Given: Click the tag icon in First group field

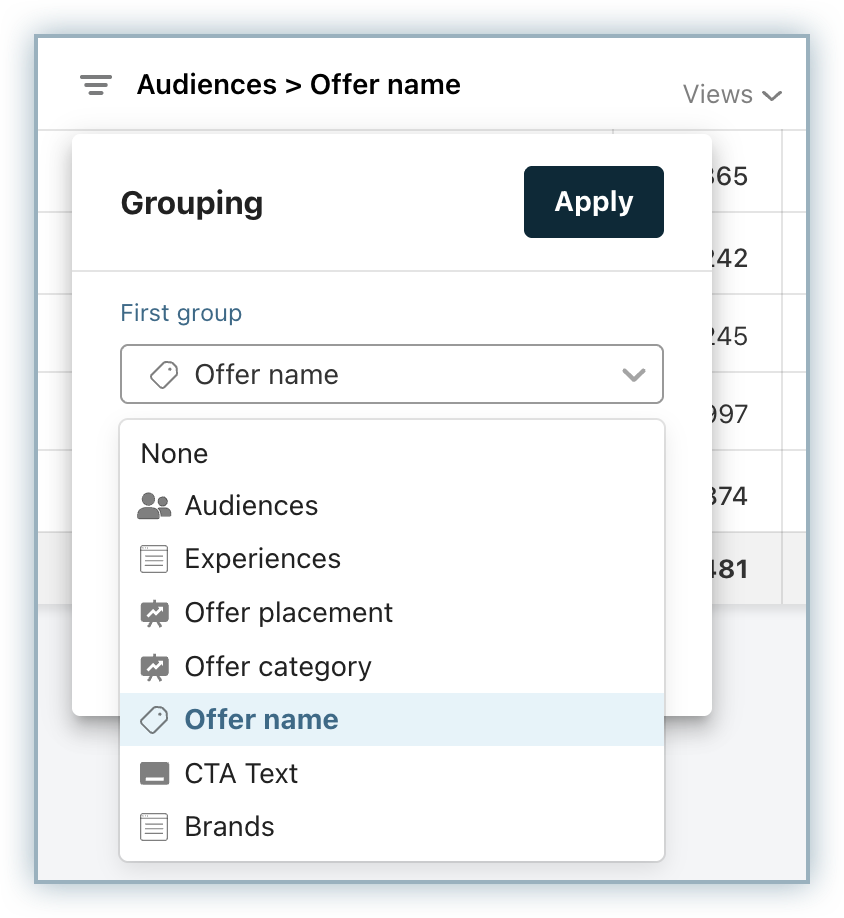Looking at the screenshot, I should point(163,375).
